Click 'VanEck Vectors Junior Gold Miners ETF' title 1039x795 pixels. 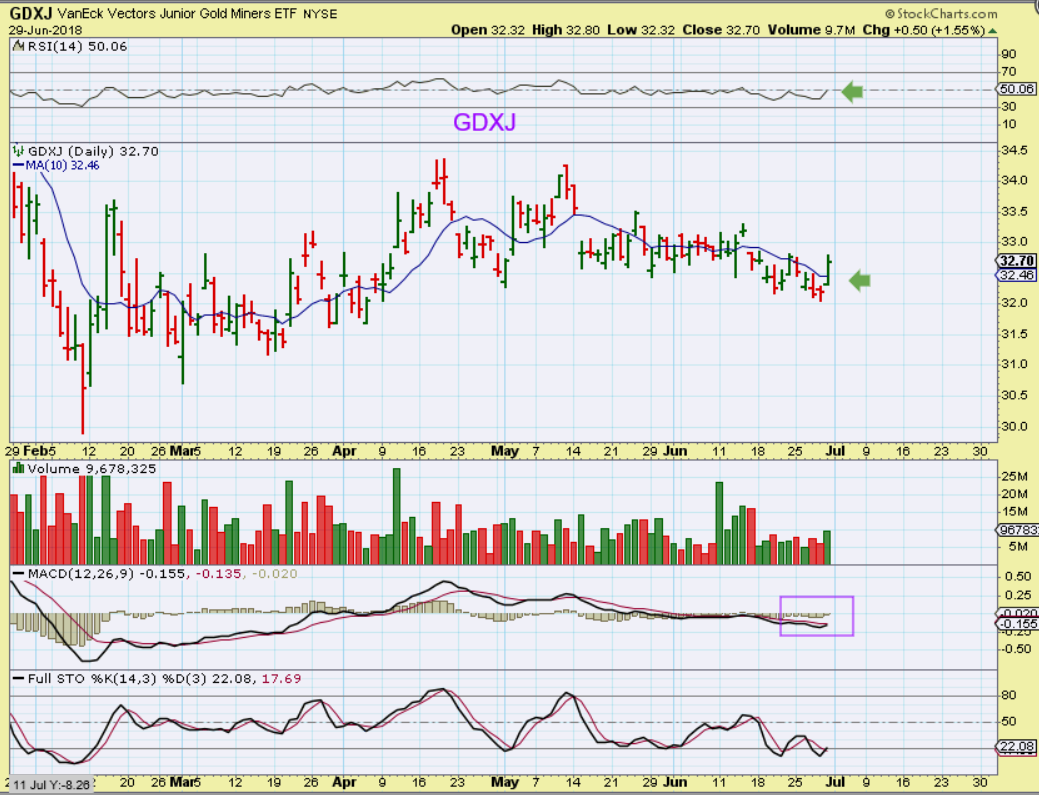[177, 13]
